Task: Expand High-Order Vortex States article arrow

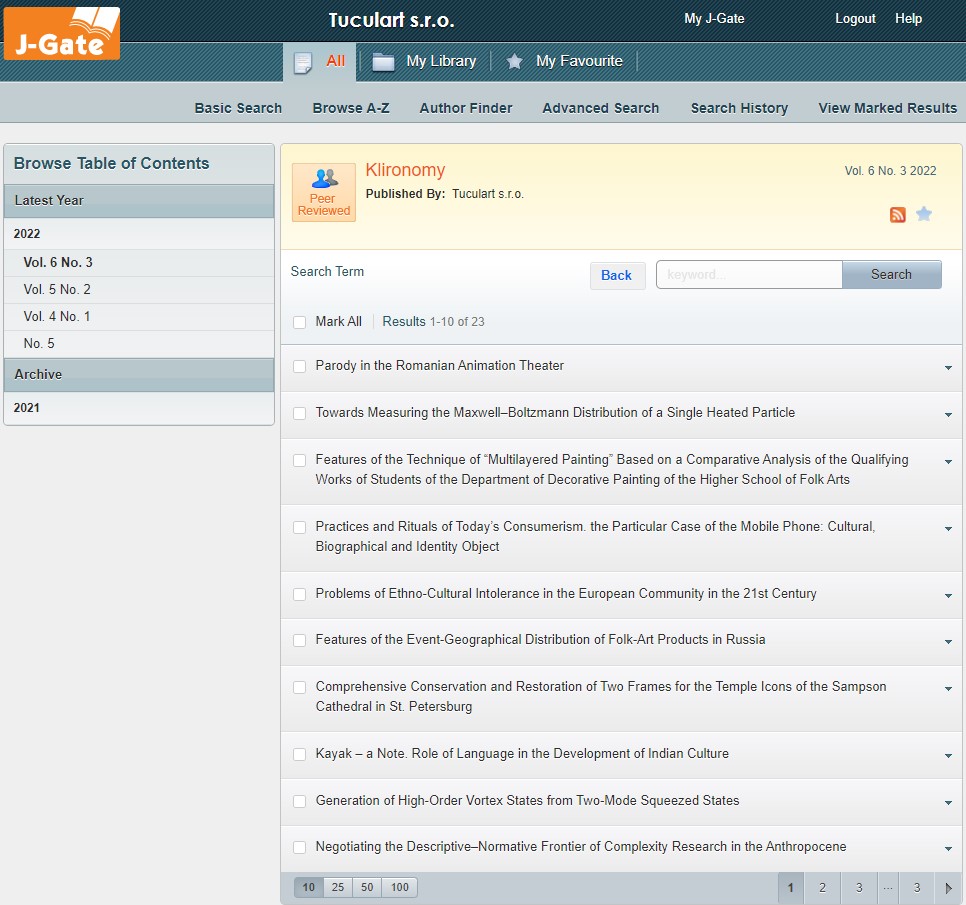Action: tap(948, 803)
